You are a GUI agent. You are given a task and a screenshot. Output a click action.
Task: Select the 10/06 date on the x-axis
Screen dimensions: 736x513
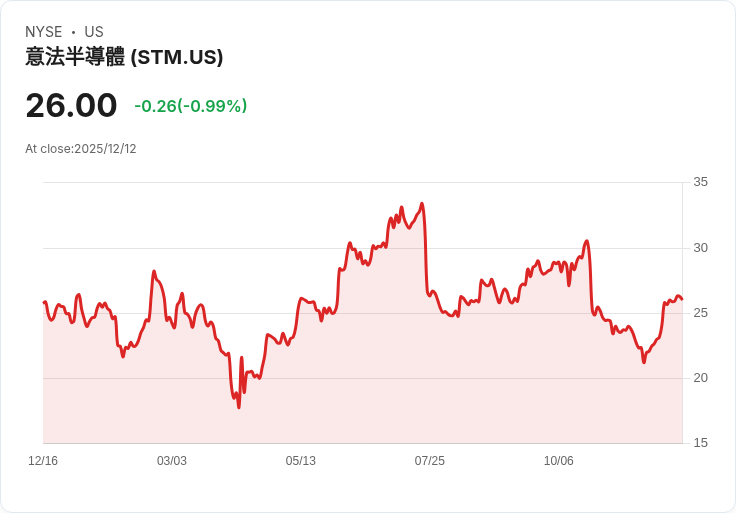point(559,461)
